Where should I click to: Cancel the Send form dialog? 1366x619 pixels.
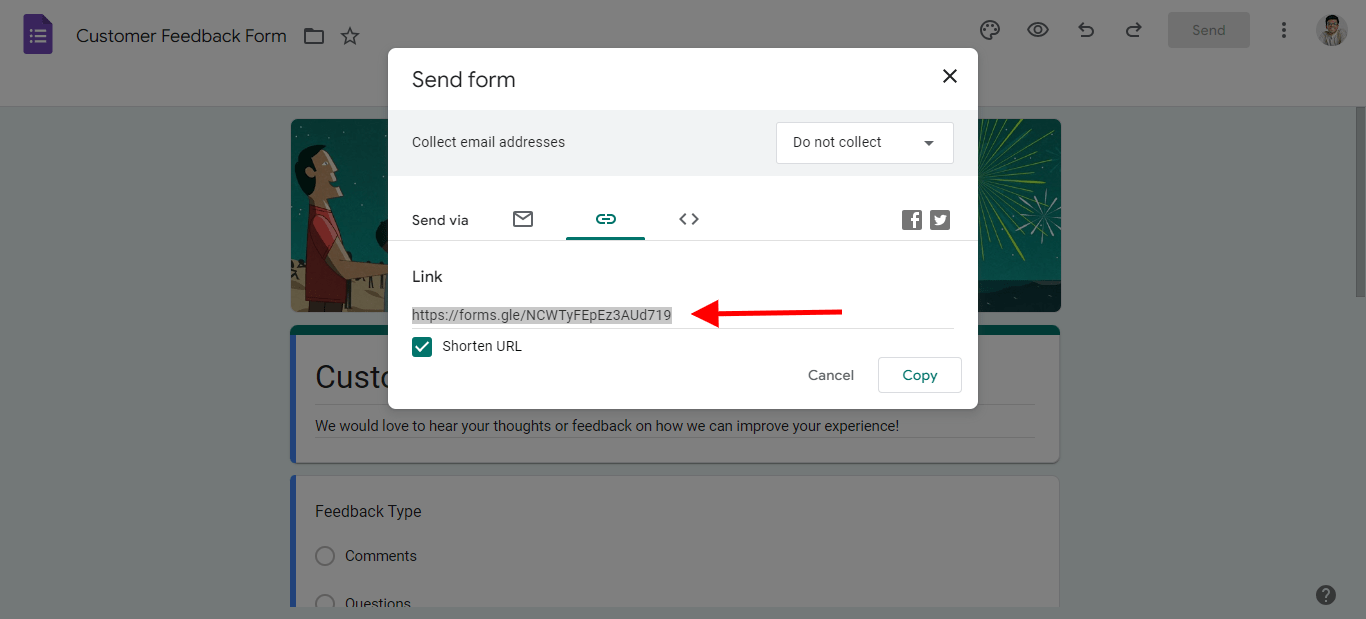pyautogui.click(x=830, y=375)
